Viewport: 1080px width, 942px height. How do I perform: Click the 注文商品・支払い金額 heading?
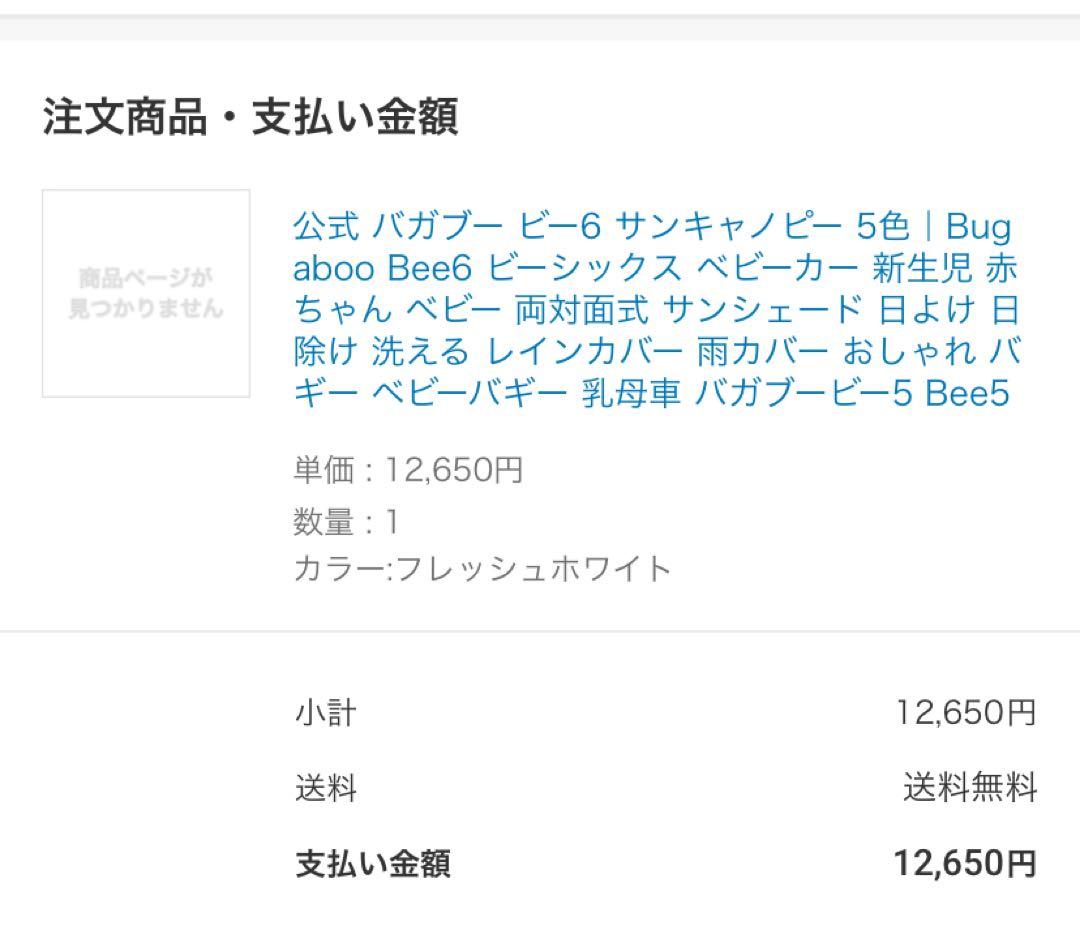pyautogui.click(x=250, y=117)
